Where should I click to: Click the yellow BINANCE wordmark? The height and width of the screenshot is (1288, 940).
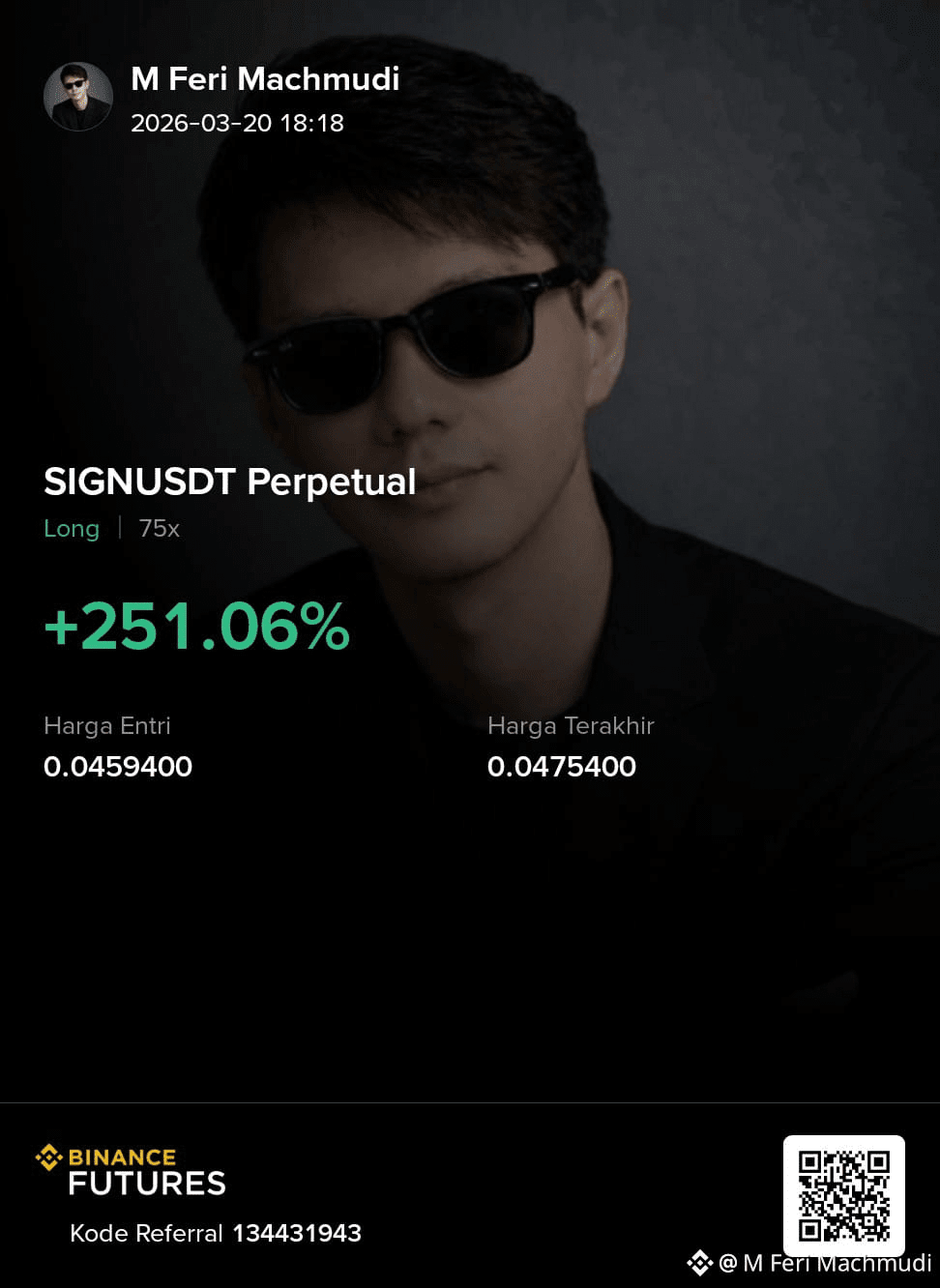pyautogui.click(x=122, y=1157)
